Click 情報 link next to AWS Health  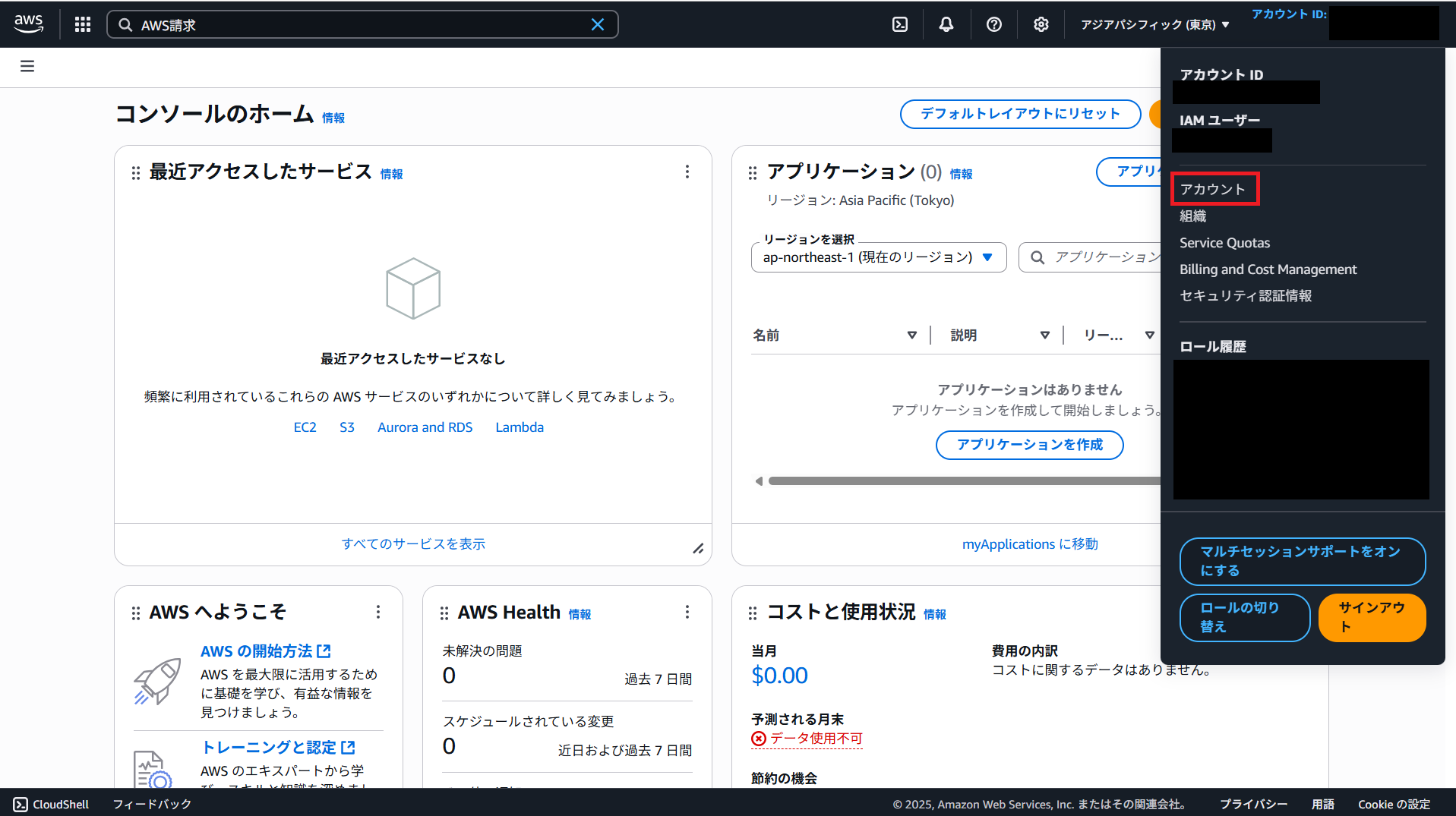point(580,614)
